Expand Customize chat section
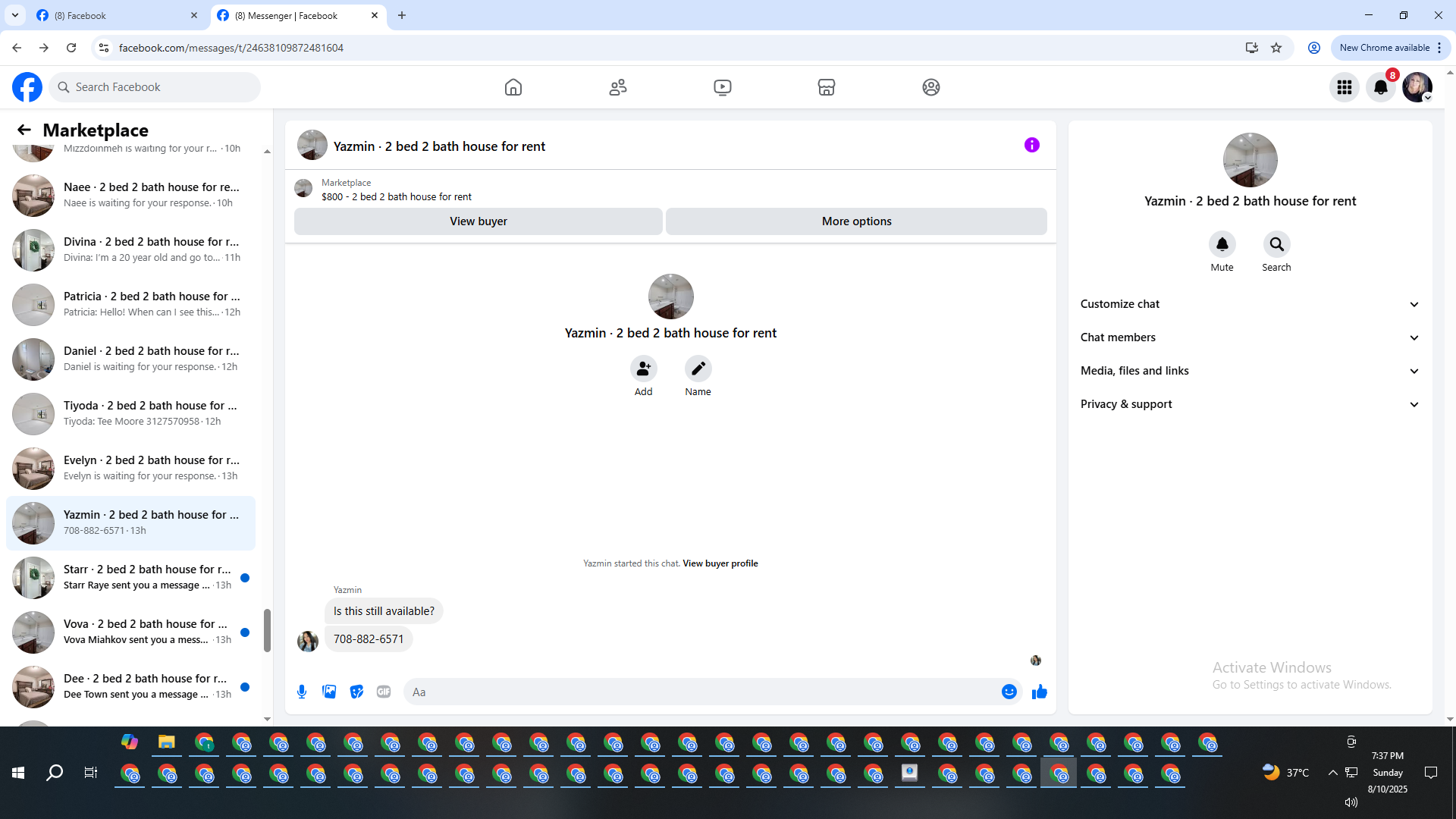 1250,304
